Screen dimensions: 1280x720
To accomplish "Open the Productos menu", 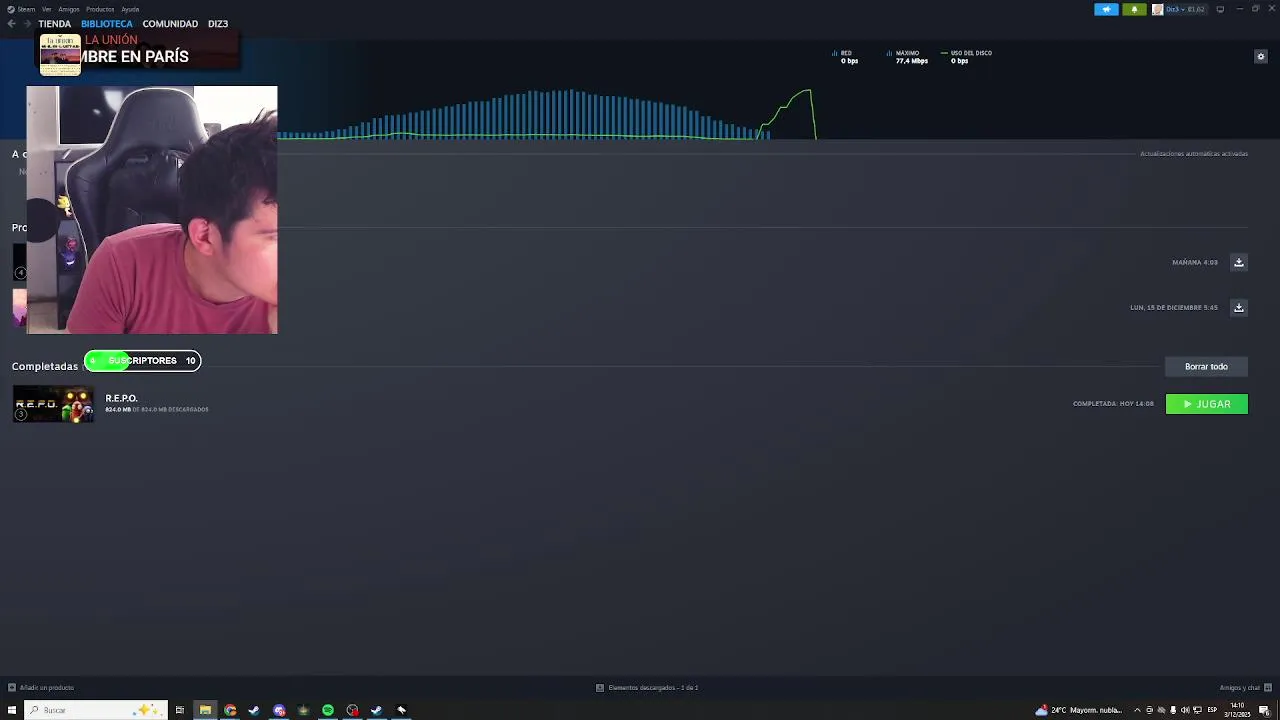I will click(x=100, y=9).
